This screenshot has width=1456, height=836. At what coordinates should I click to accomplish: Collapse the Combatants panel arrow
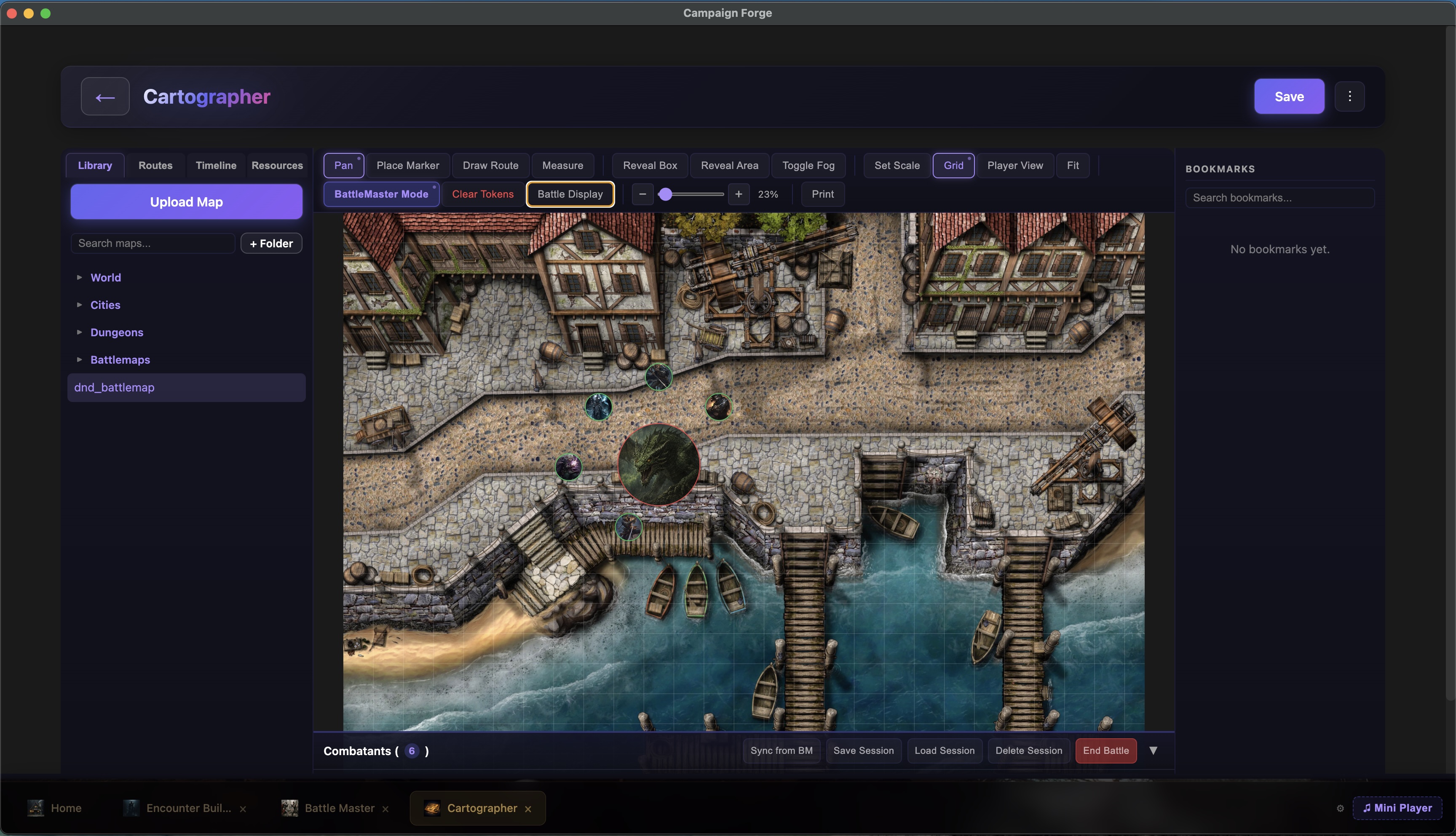(1153, 750)
